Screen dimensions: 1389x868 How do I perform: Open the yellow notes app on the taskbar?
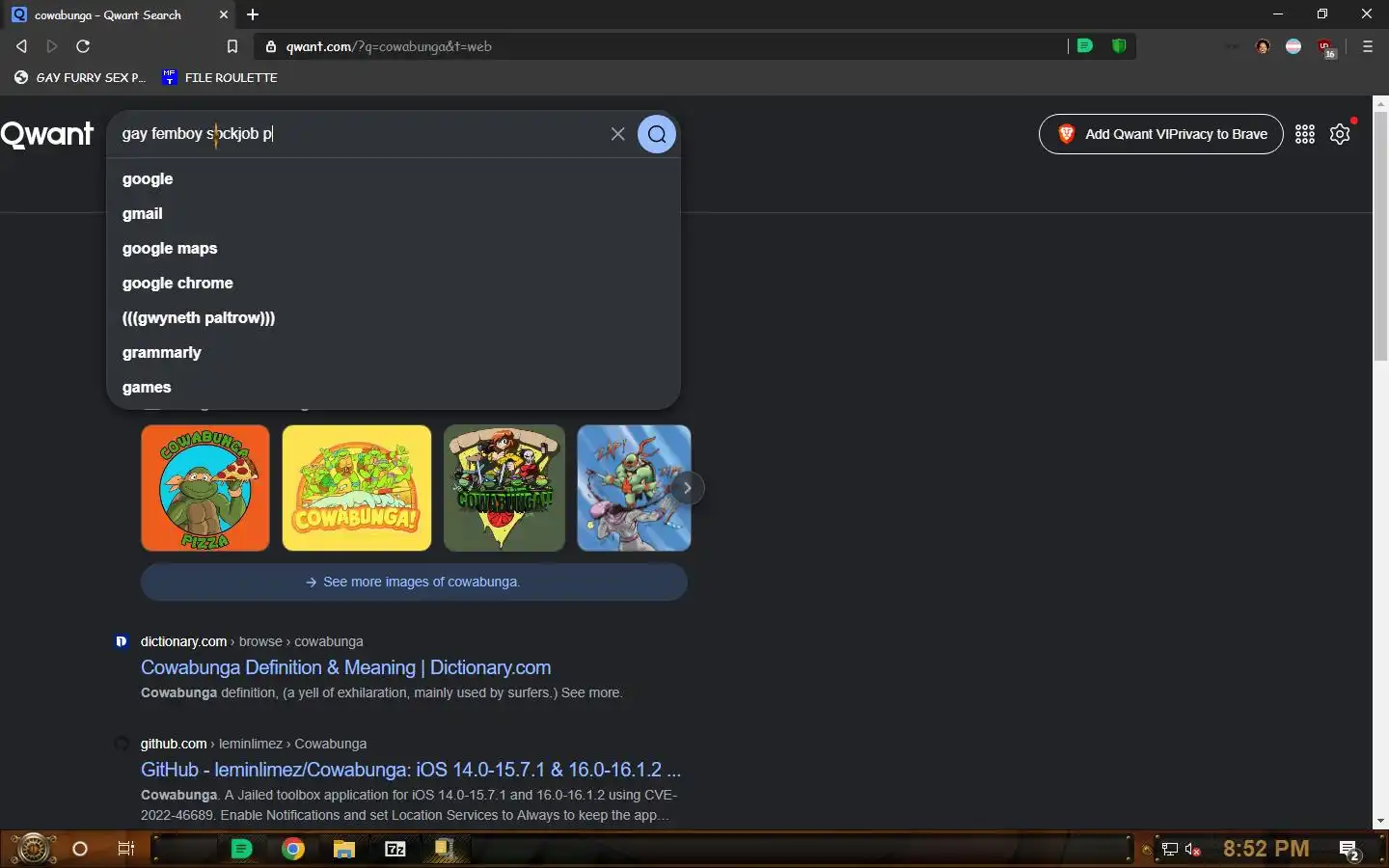pos(444,849)
